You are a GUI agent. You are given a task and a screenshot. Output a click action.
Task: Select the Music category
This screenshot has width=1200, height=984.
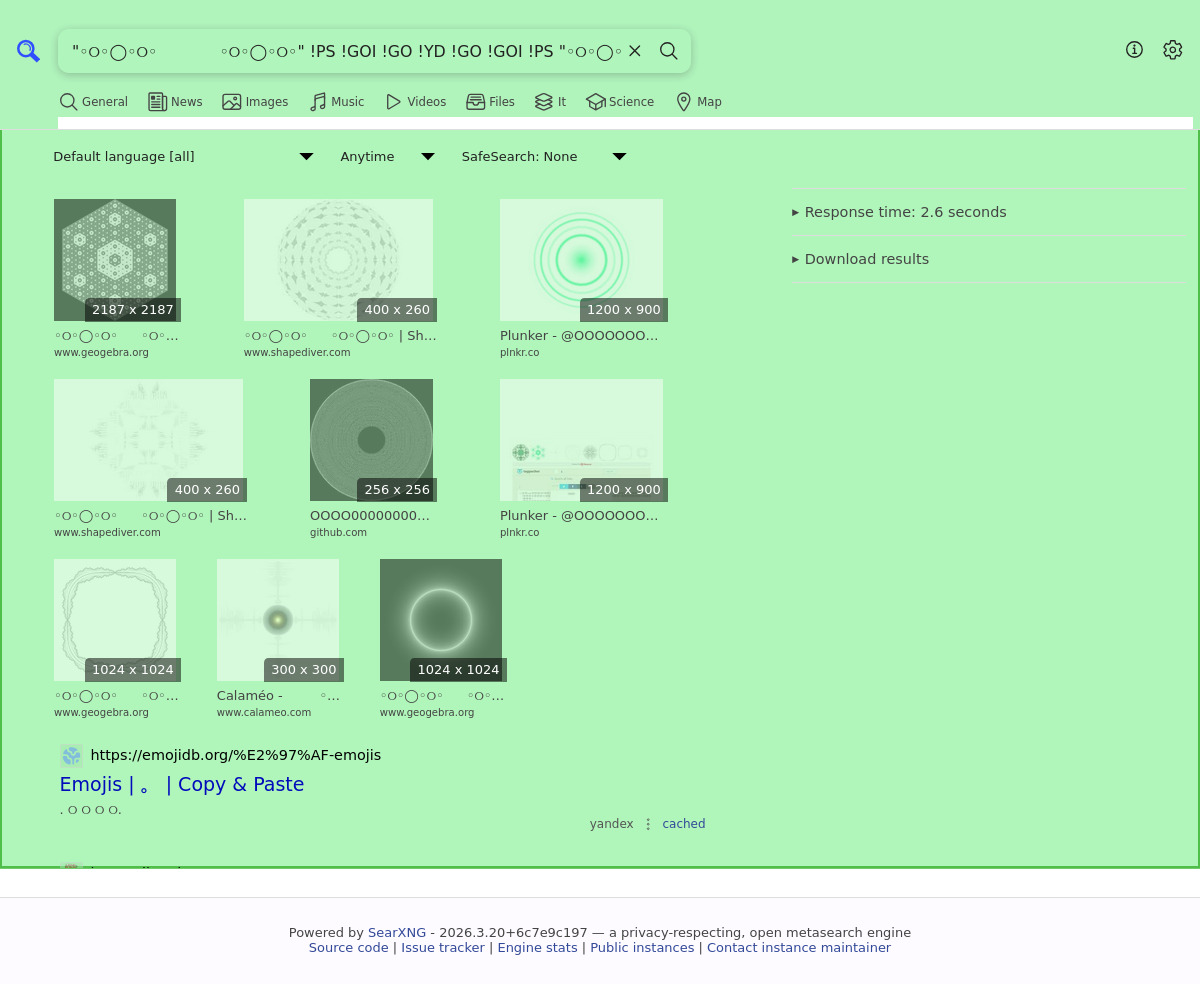[337, 102]
